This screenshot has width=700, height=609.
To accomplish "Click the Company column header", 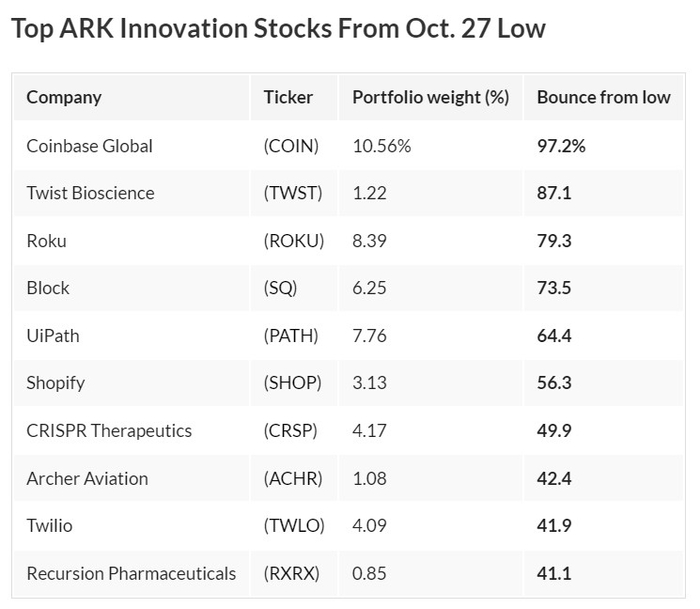I will pos(64,97).
